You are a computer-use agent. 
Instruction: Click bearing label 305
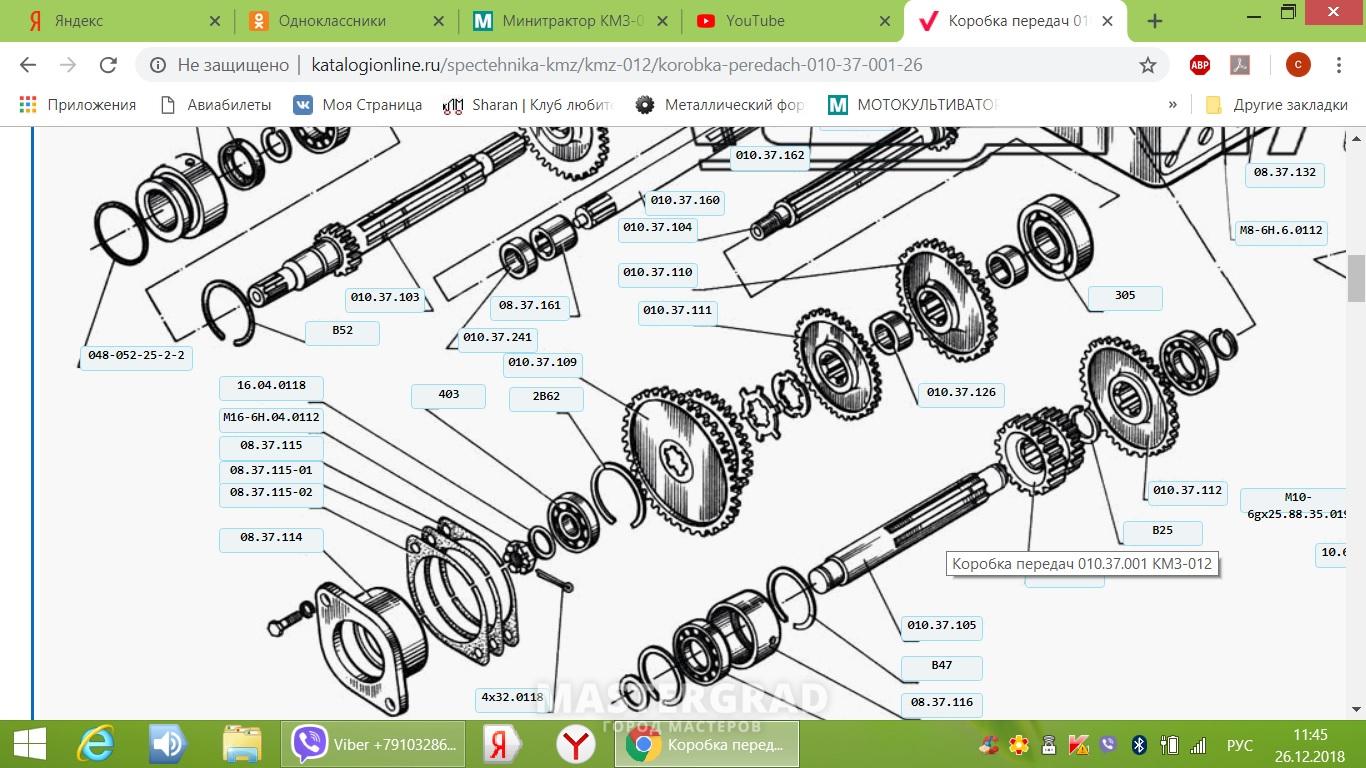point(1125,296)
